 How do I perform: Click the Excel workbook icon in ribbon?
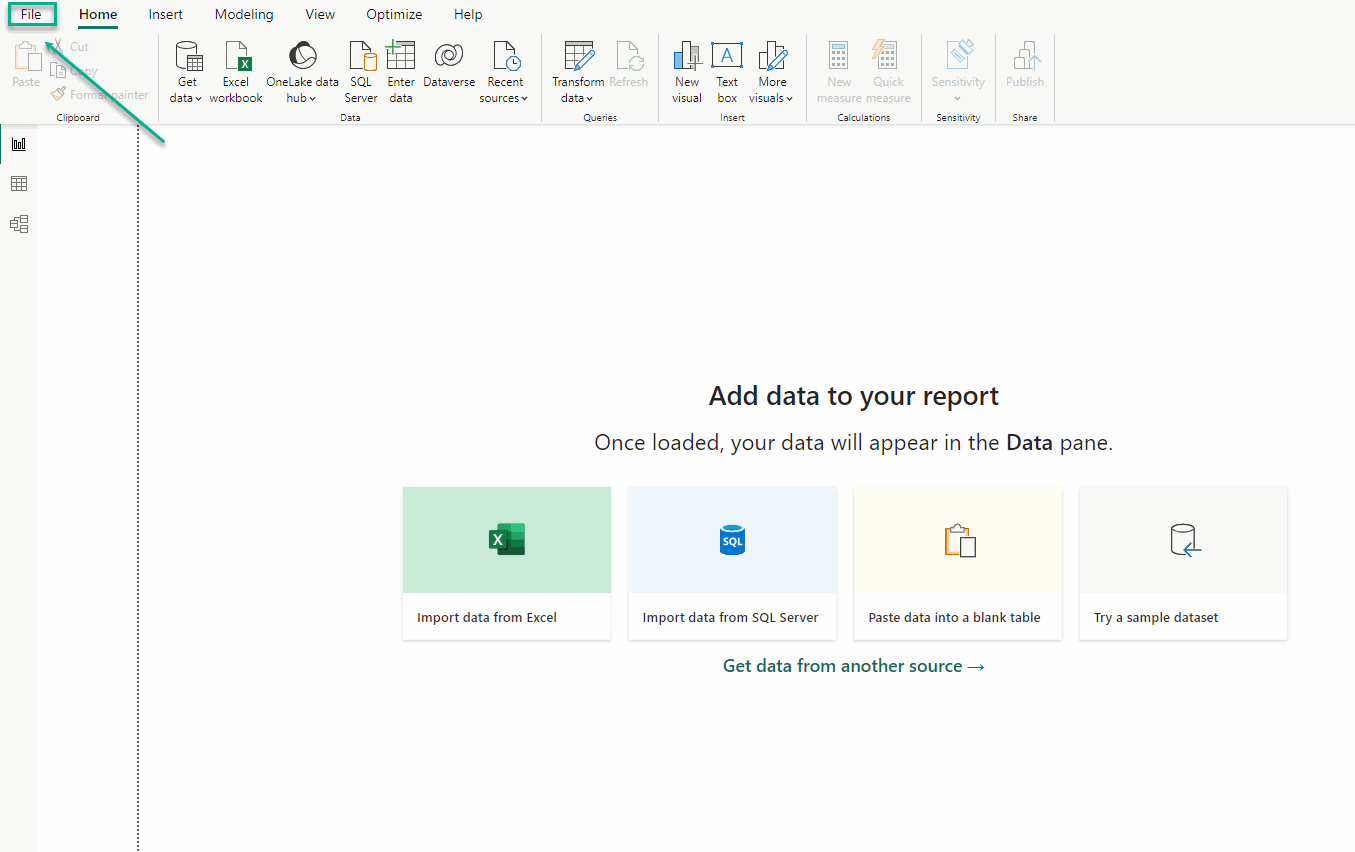point(236,58)
